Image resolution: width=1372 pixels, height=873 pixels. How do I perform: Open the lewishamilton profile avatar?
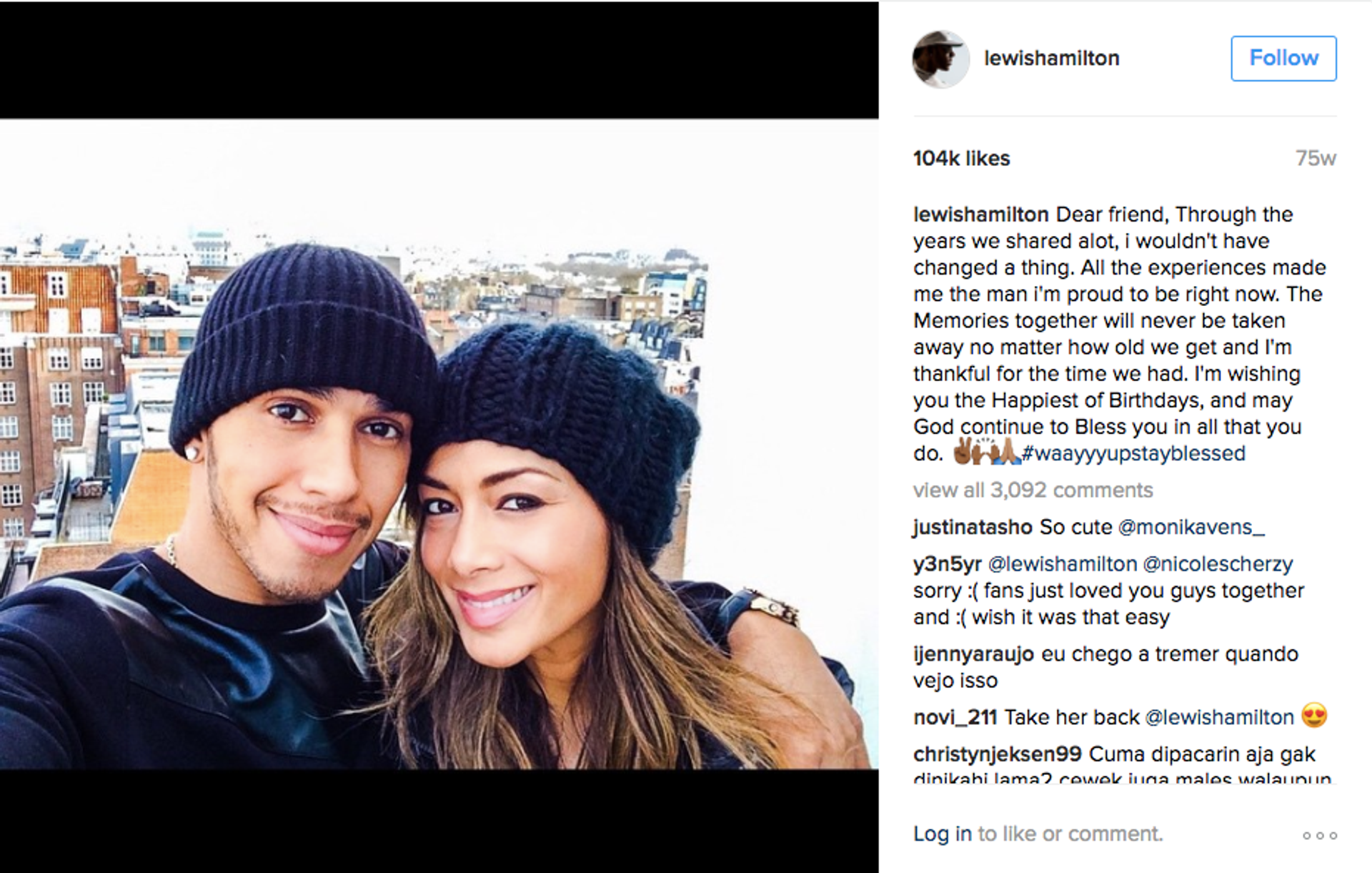pyautogui.click(x=940, y=59)
